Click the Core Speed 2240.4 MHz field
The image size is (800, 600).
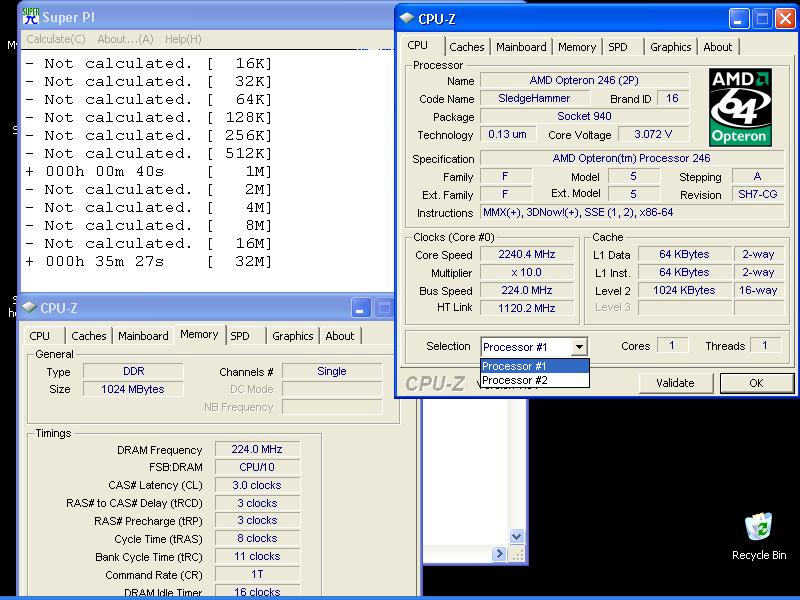click(527, 254)
